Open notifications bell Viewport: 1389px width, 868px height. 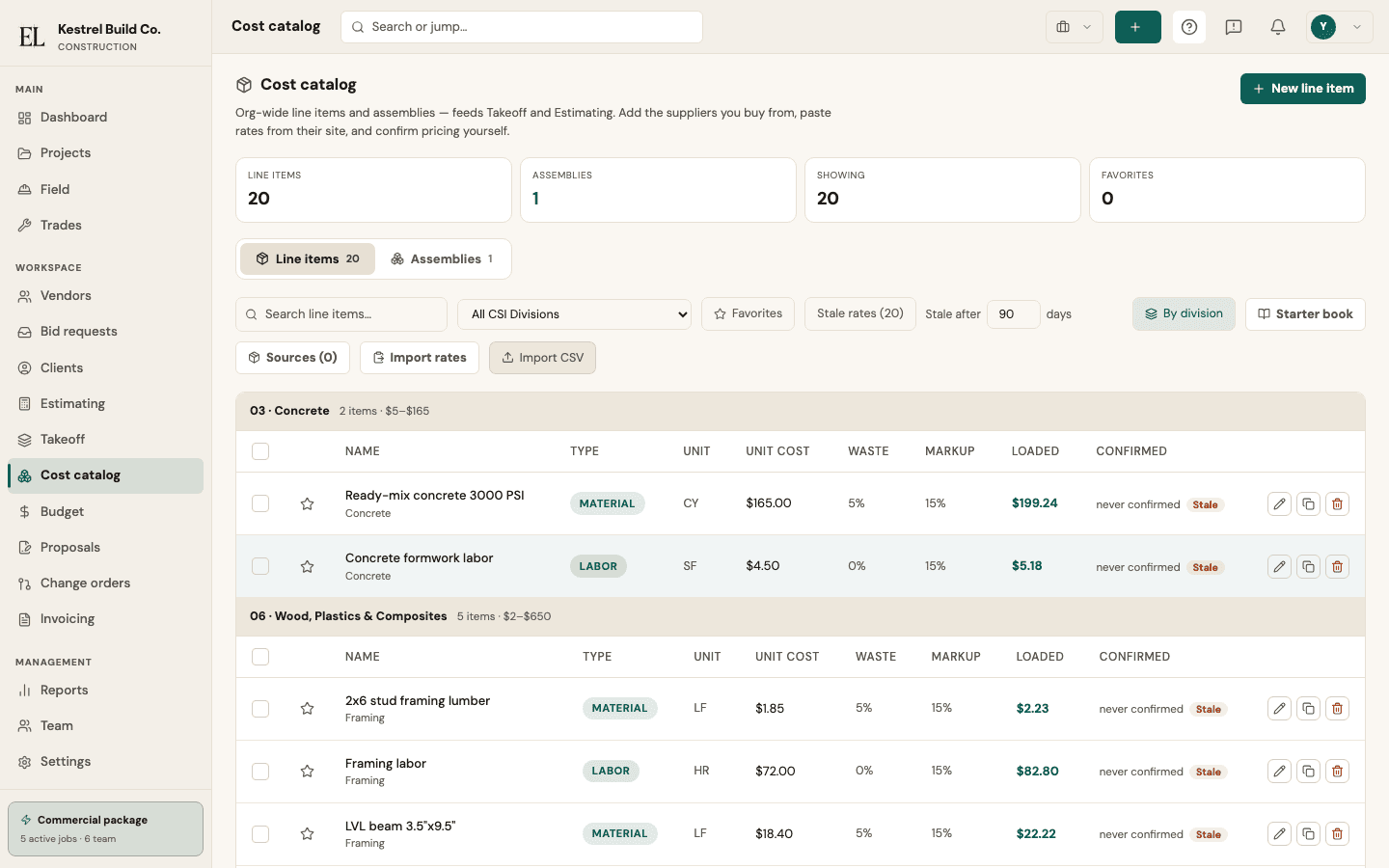(x=1278, y=27)
